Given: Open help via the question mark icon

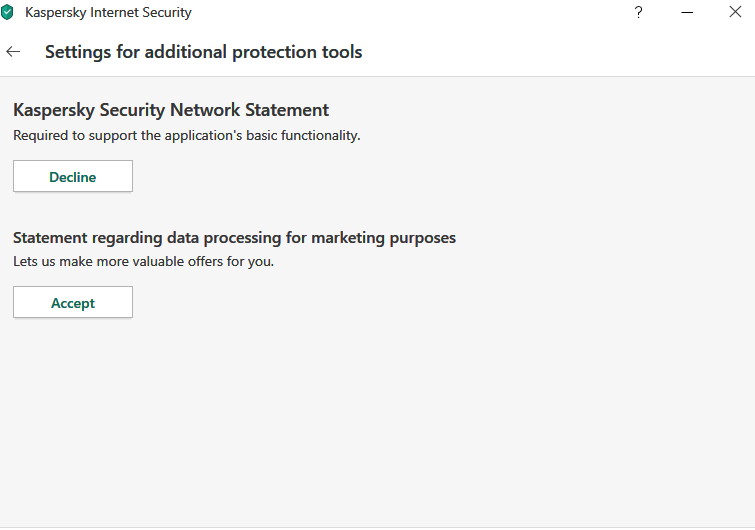Looking at the screenshot, I should pyautogui.click(x=639, y=13).
